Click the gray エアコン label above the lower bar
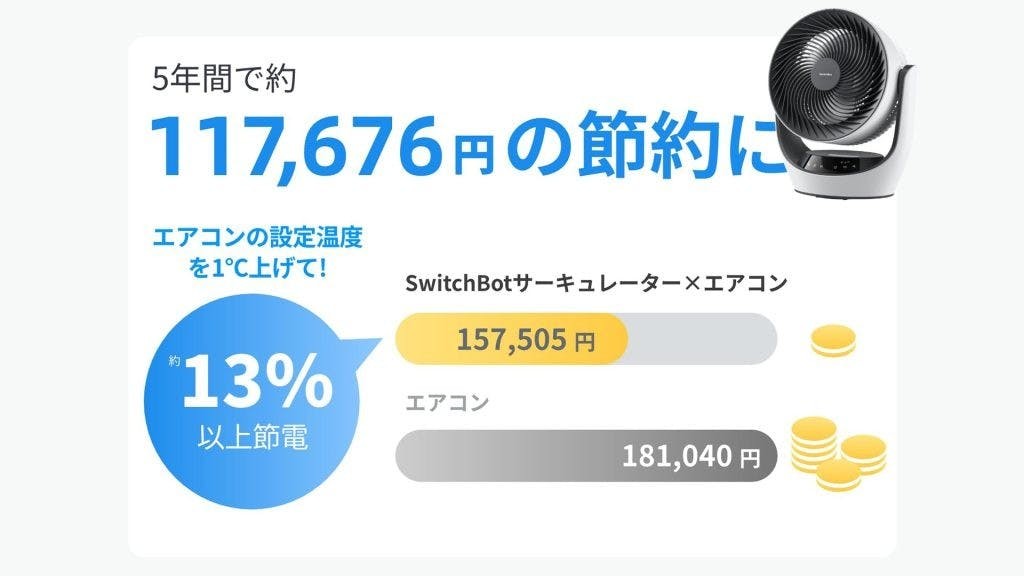Image resolution: width=1024 pixels, height=576 pixels. coord(447,405)
